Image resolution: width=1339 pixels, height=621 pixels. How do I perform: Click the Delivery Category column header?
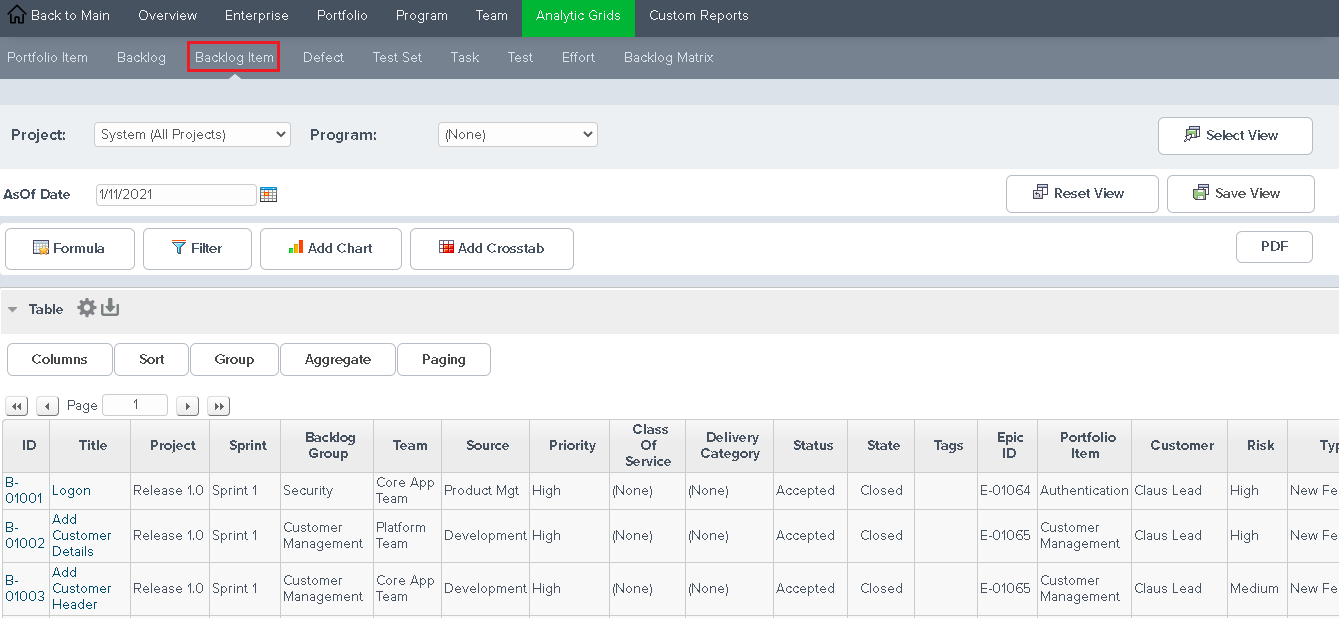(x=730, y=446)
